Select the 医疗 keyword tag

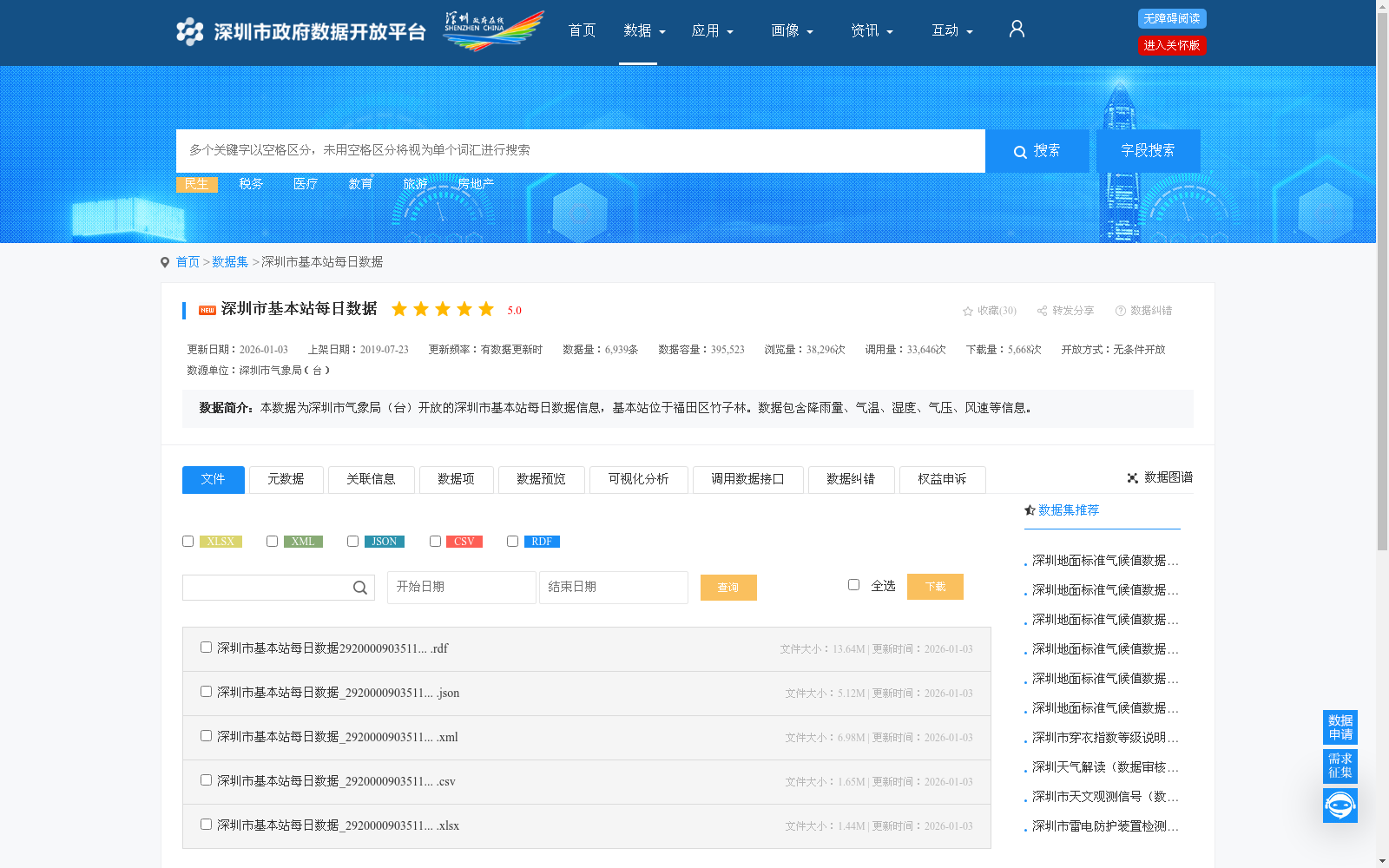(306, 184)
